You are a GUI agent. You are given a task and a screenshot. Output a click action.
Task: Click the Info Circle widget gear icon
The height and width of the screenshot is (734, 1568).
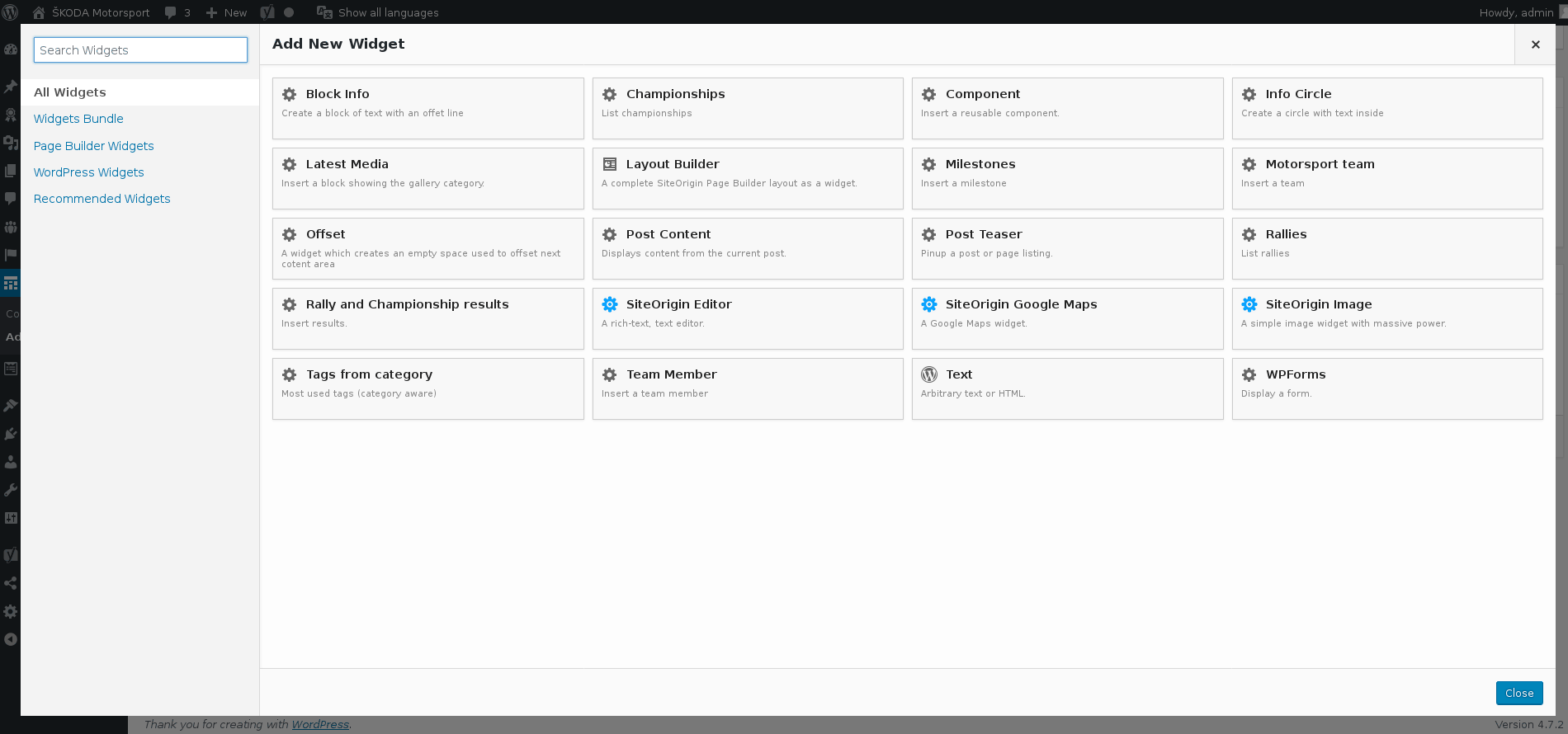1249,94
